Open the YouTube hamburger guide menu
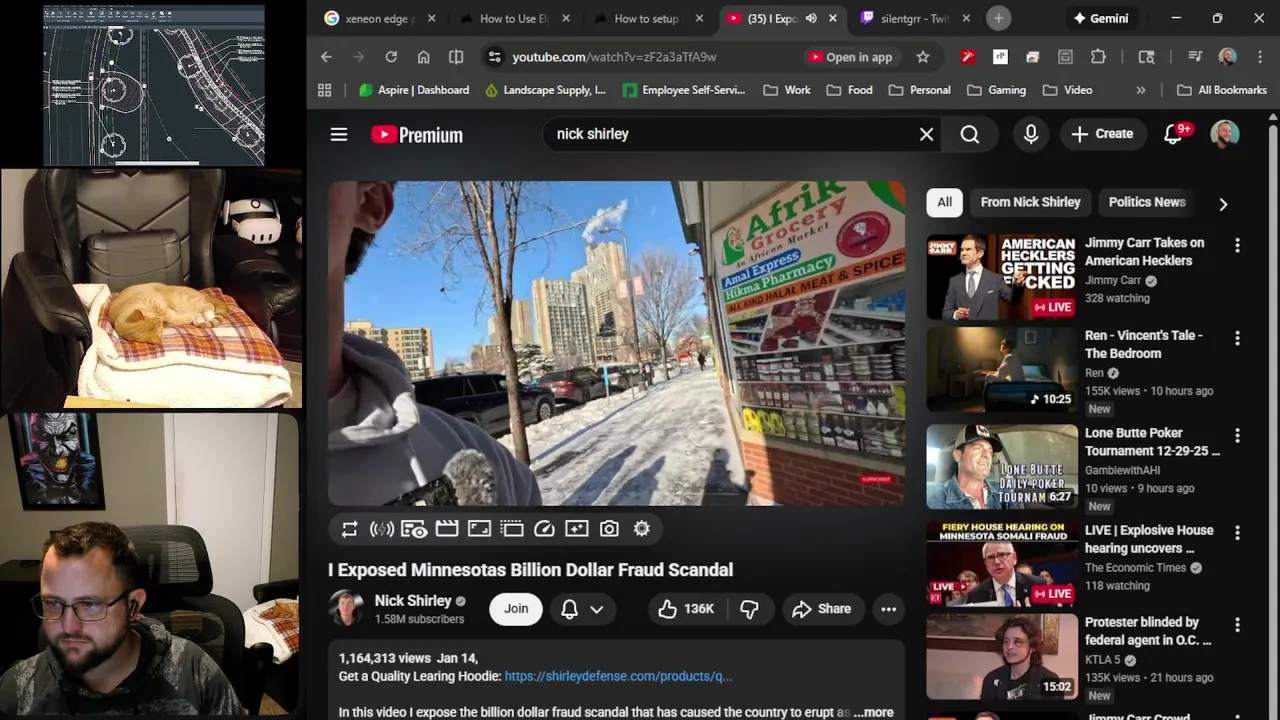 click(339, 134)
